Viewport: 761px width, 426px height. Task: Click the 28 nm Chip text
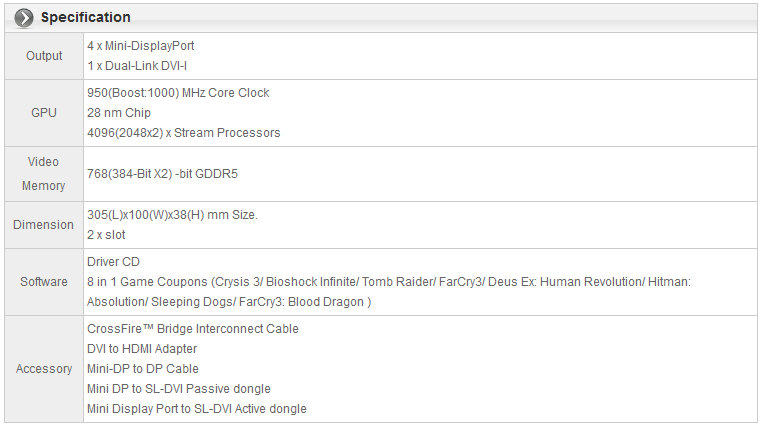click(119, 113)
